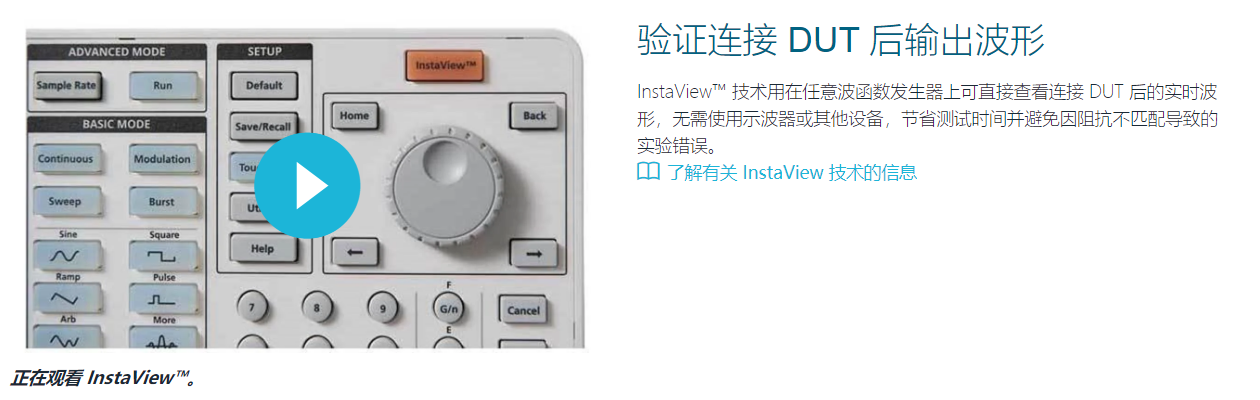This screenshot has height=400, width=1260.
Task: Click the Pulse waveform button
Action: coord(162,298)
